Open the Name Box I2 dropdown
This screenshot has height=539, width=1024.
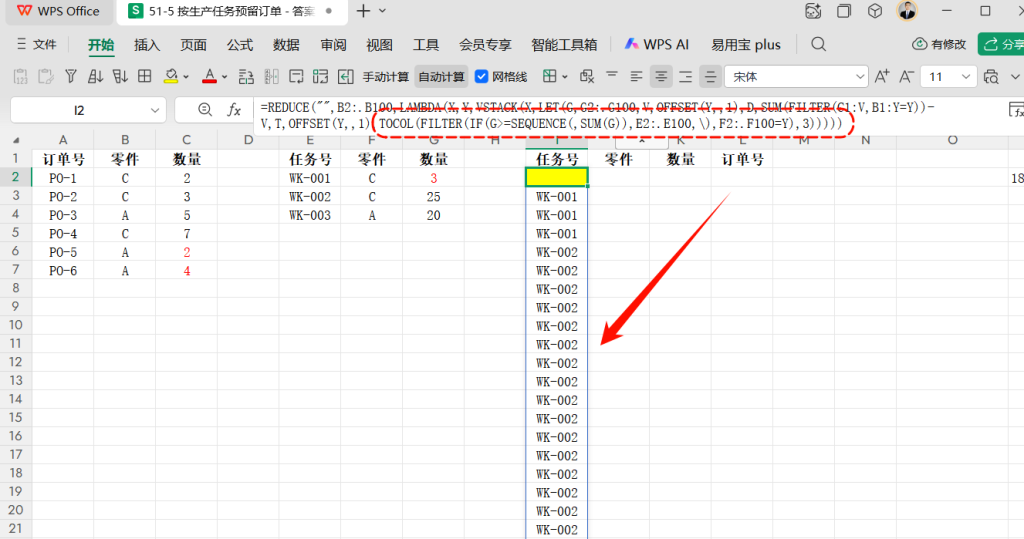pos(155,110)
